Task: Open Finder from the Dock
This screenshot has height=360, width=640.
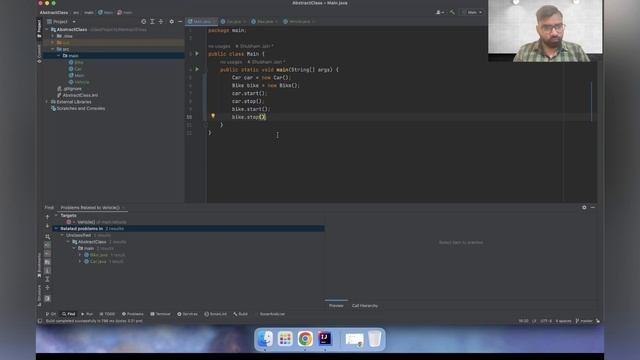Action: click(265, 338)
